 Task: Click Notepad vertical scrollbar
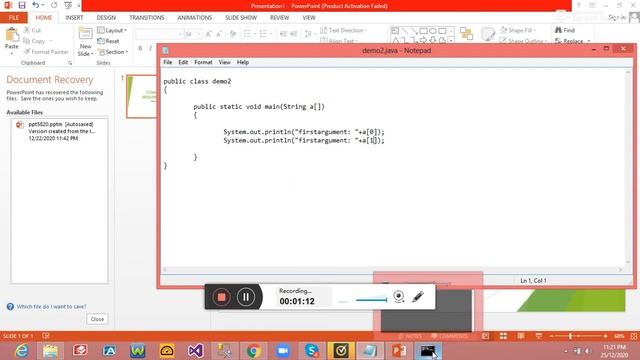(628, 167)
